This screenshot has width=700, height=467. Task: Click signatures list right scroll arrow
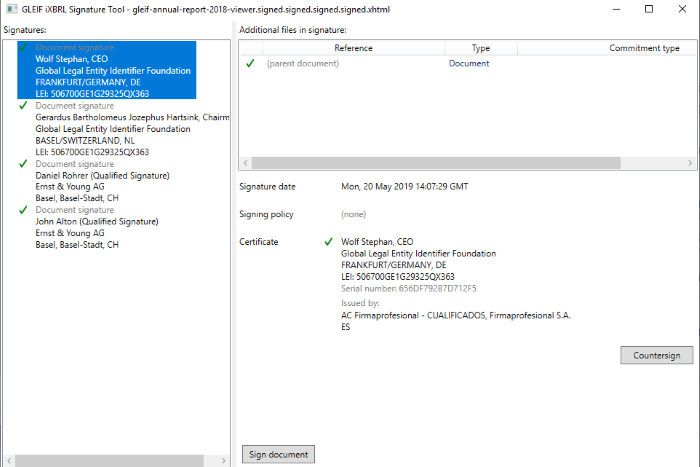point(223,460)
